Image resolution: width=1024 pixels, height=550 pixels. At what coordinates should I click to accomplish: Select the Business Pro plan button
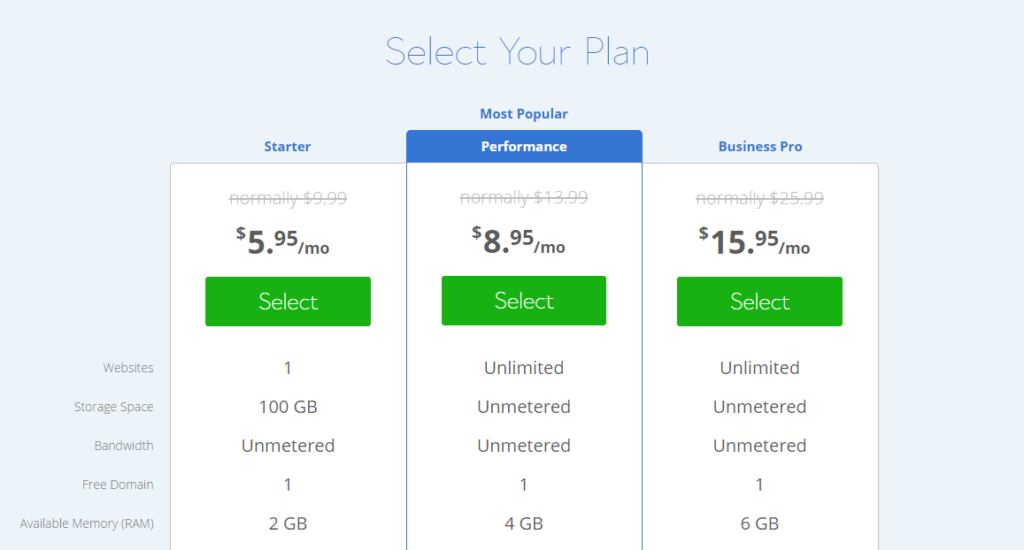pyautogui.click(x=760, y=301)
